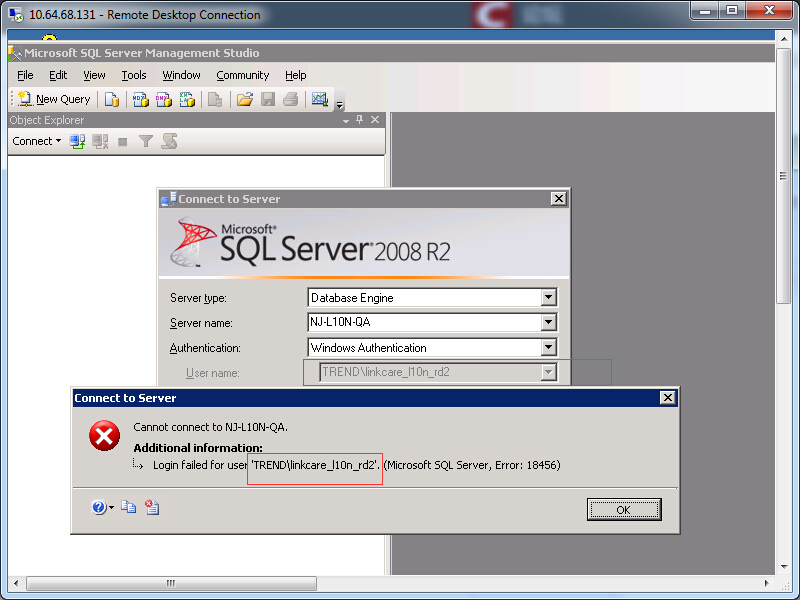This screenshot has height=600, width=800.
Task: Open a Database Engine Query
Action: point(112,99)
